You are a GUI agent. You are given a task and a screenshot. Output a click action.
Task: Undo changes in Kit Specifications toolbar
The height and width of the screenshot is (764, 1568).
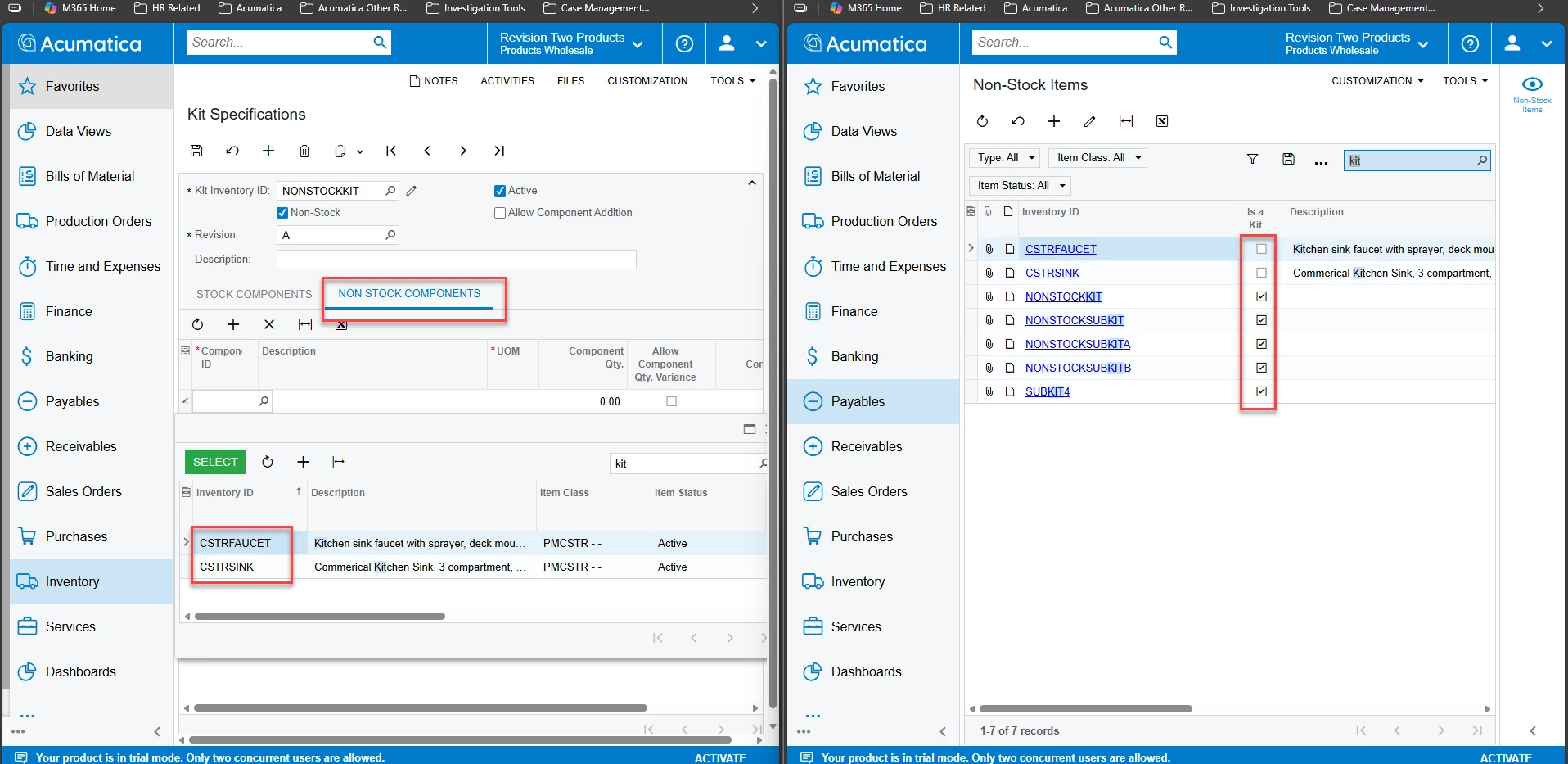click(x=232, y=151)
